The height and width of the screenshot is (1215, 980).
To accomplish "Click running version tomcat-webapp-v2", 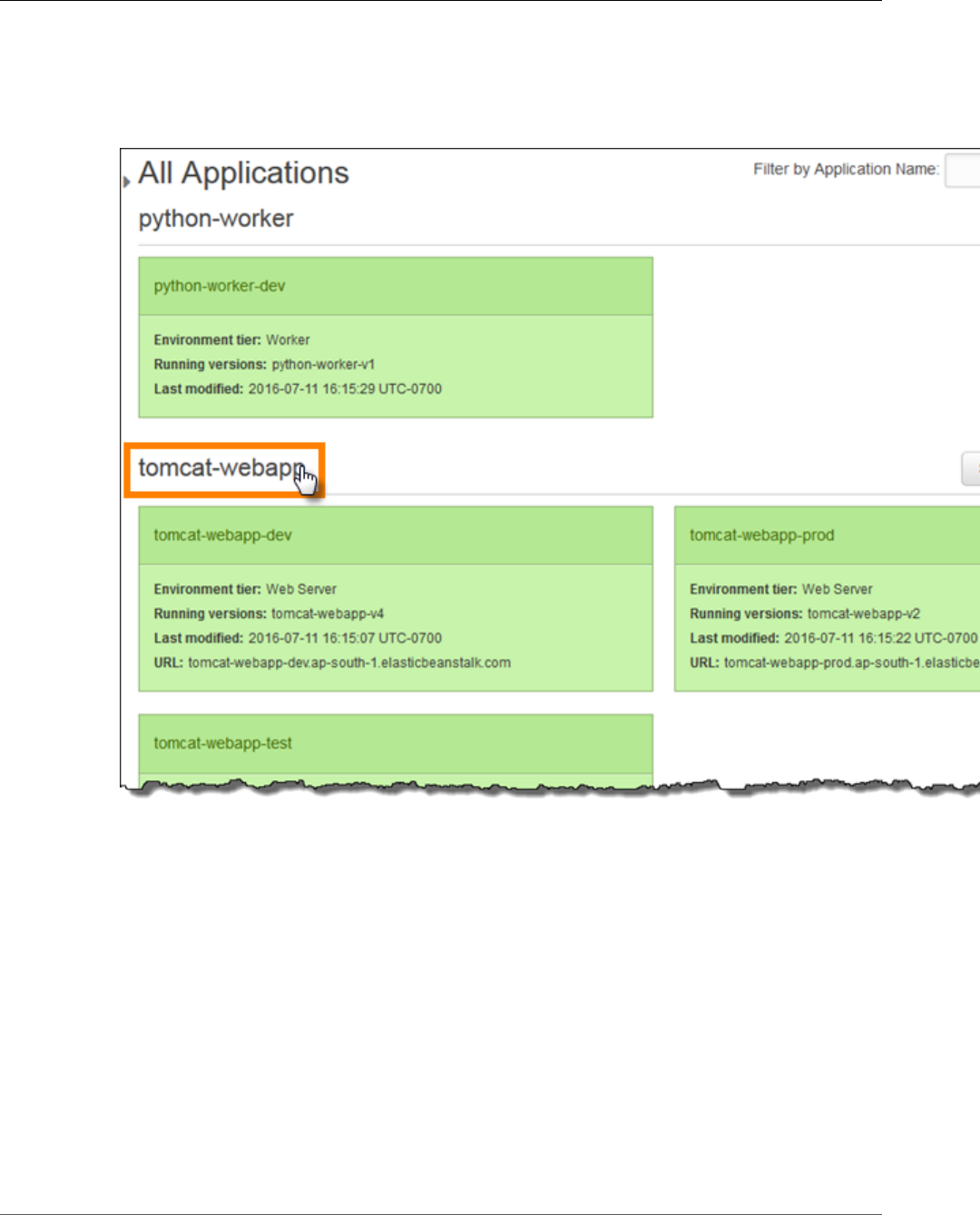I will point(864,614).
